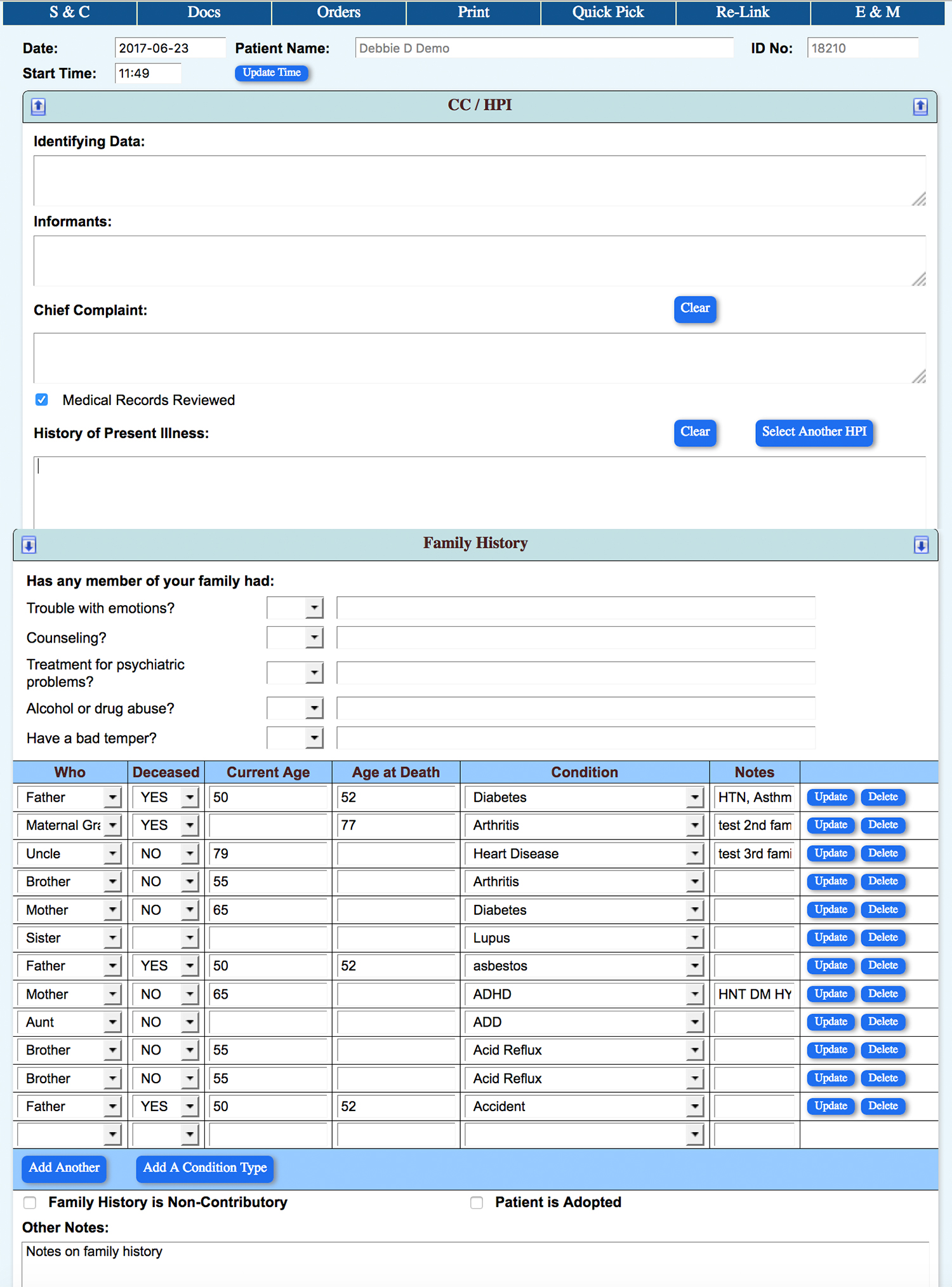The width and height of the screenshot is (952, 1287).
Task: Clear the Chief Complaint field
Action: click(x=695, y=309)
